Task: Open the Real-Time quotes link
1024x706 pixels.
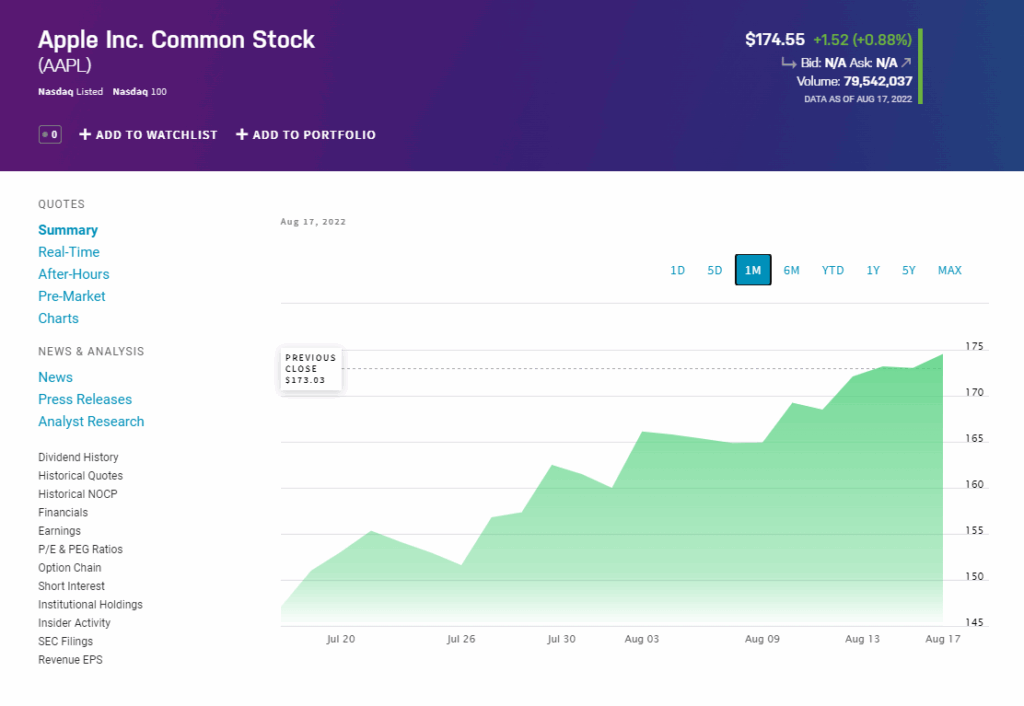Action: 69,252
